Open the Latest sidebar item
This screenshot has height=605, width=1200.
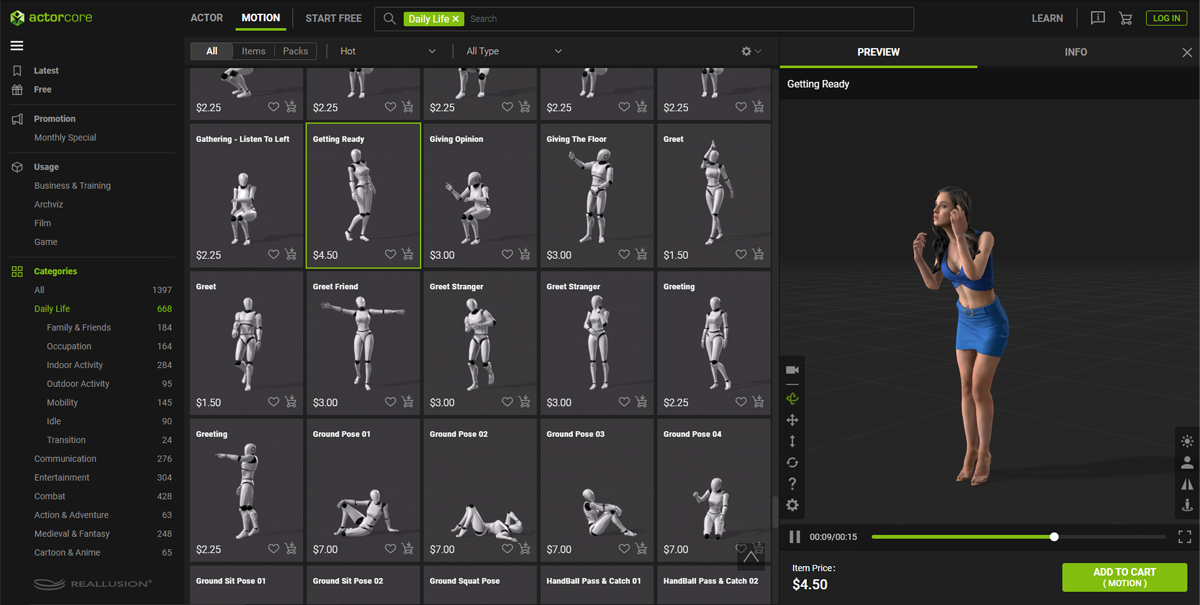tap(46, 71)
